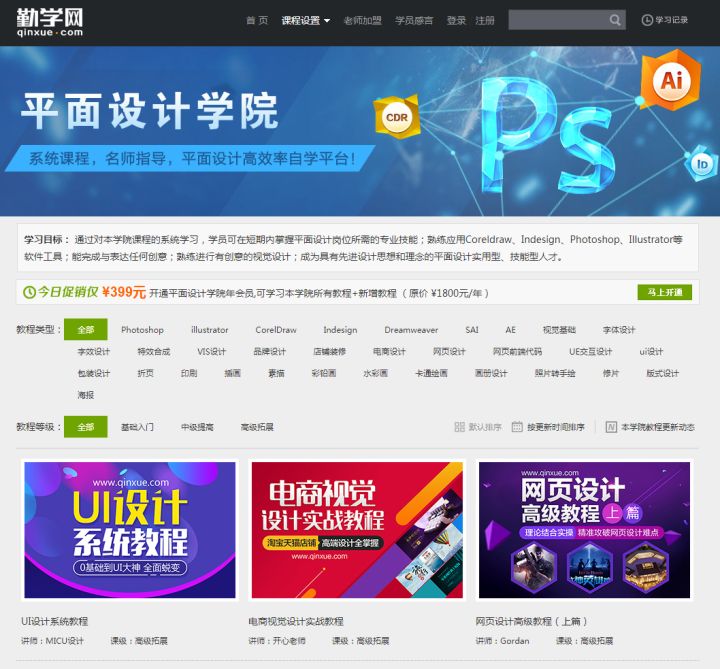This screenshot has width=720, height=669.
Task: Click the search magnifier icon
Action: pos(615,20)
